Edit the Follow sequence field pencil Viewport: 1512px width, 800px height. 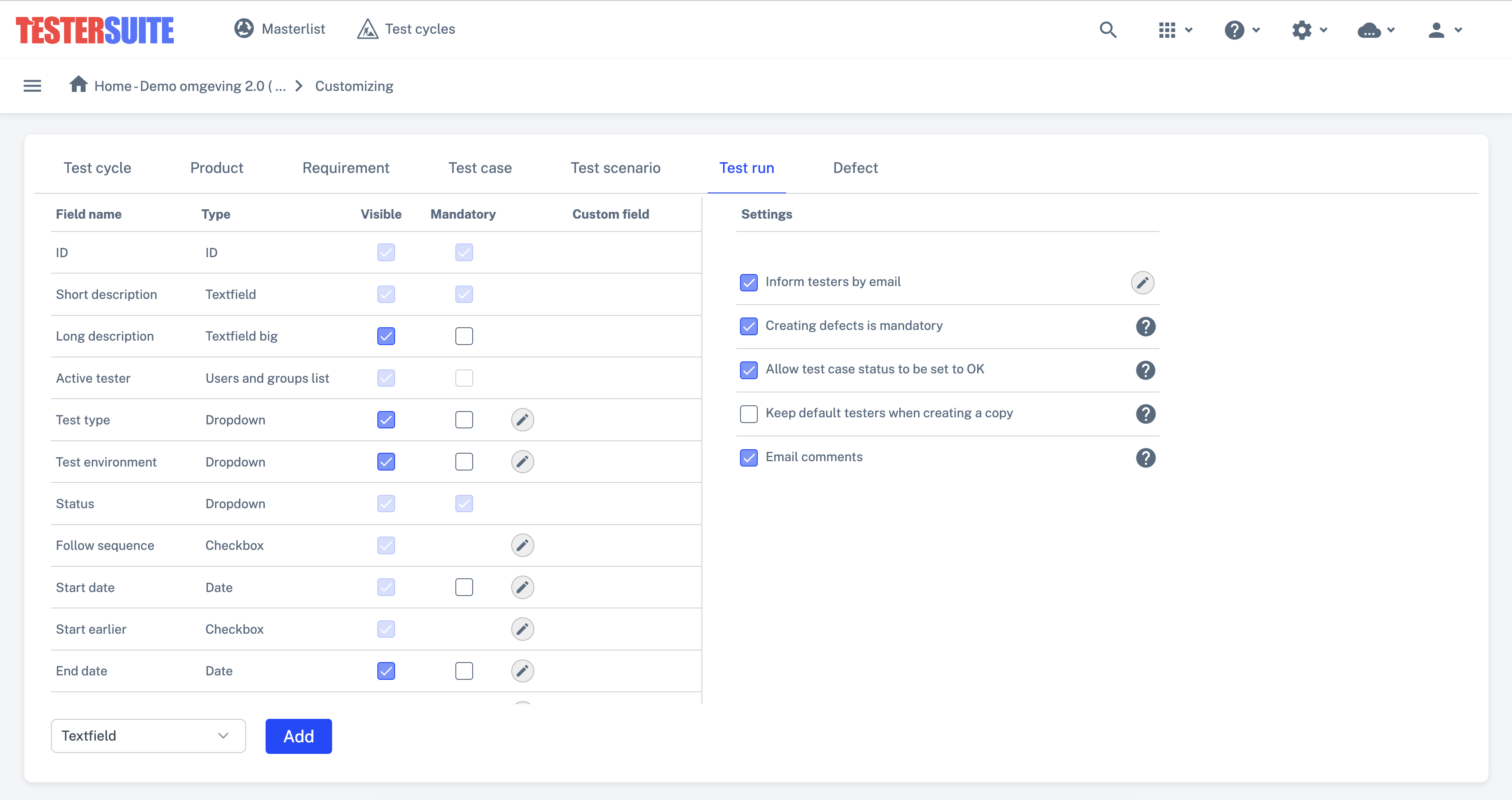522,545
